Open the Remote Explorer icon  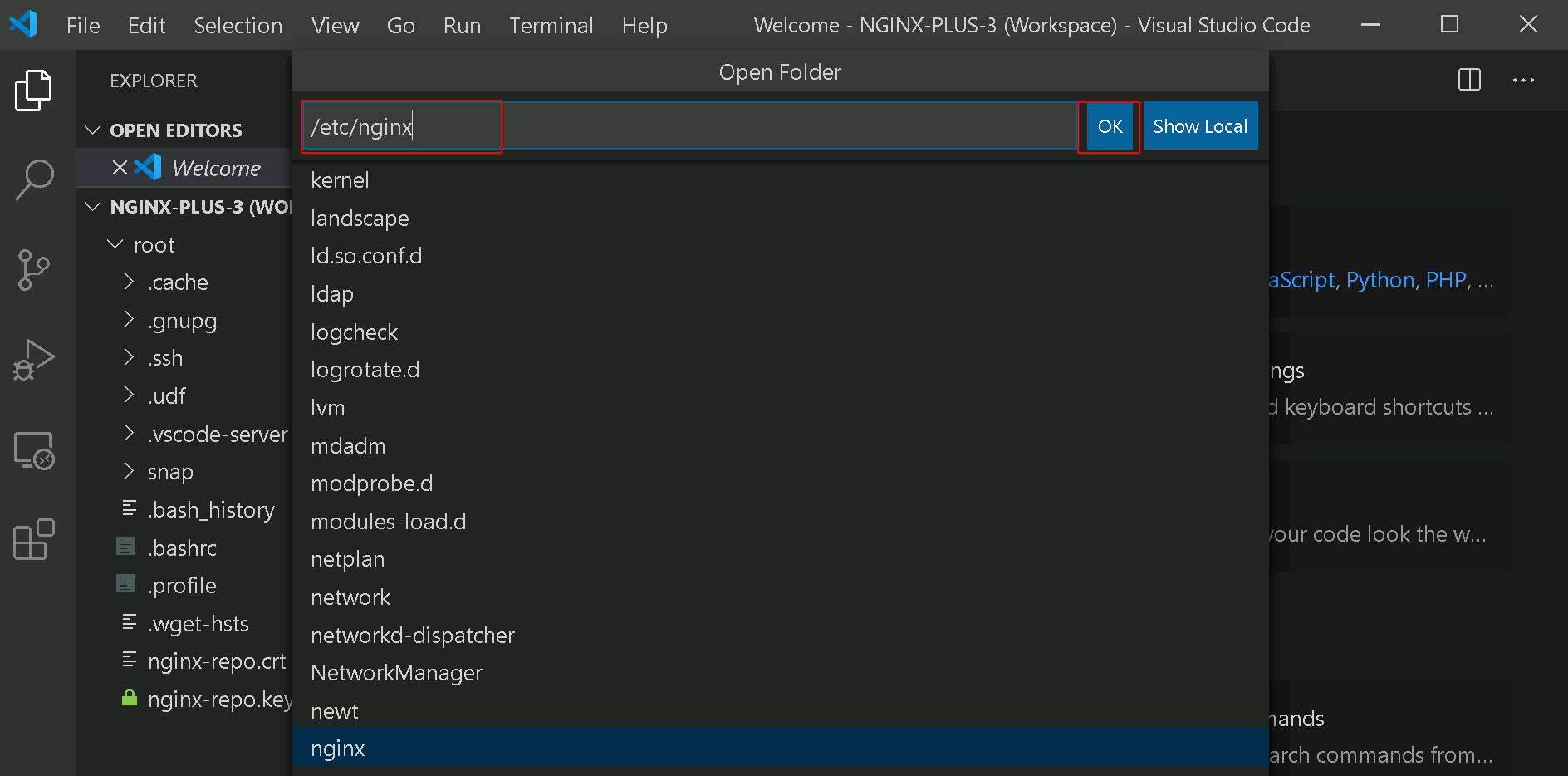pos(34,451)
